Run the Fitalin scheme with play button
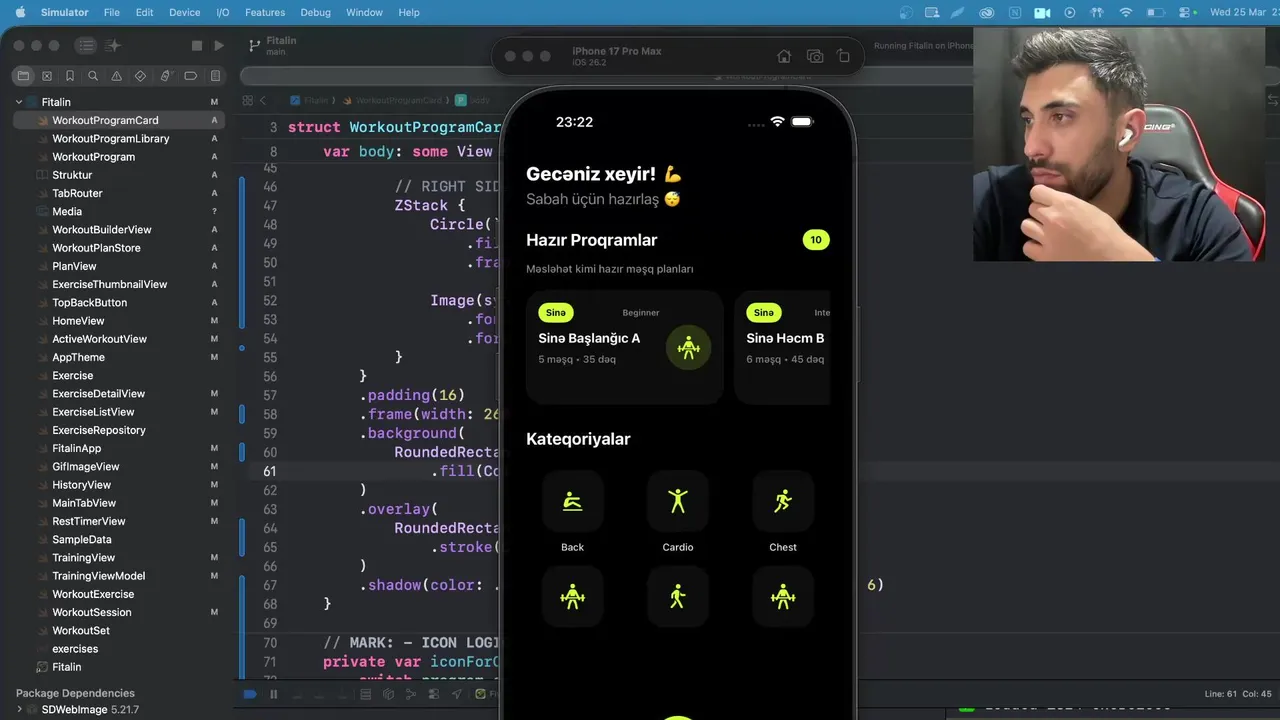The height and width of the screenshot is (720, 1280). [219, 45]
